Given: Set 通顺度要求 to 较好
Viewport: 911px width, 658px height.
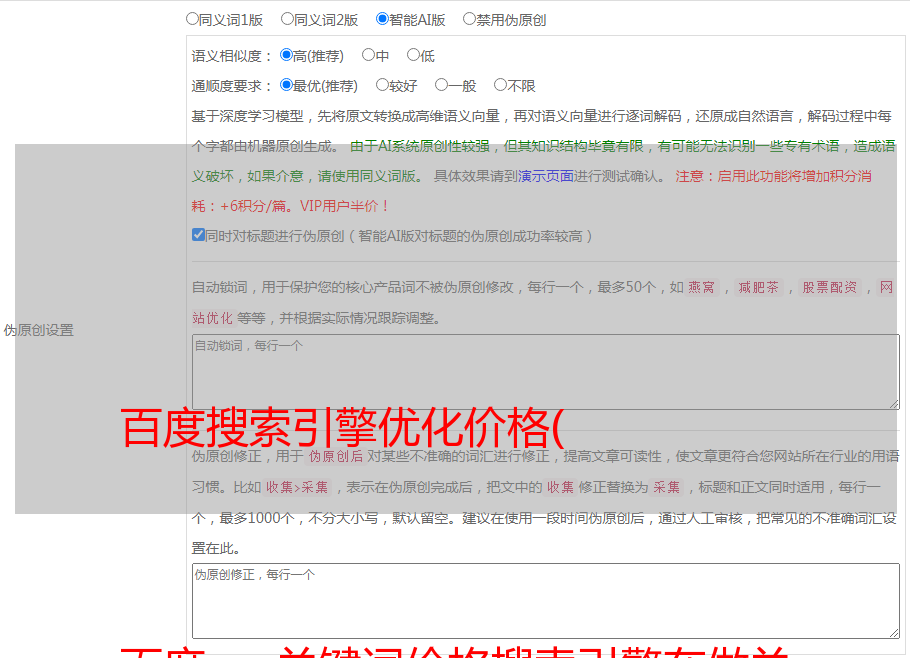Looking at the screenshot, I should 382,85.
